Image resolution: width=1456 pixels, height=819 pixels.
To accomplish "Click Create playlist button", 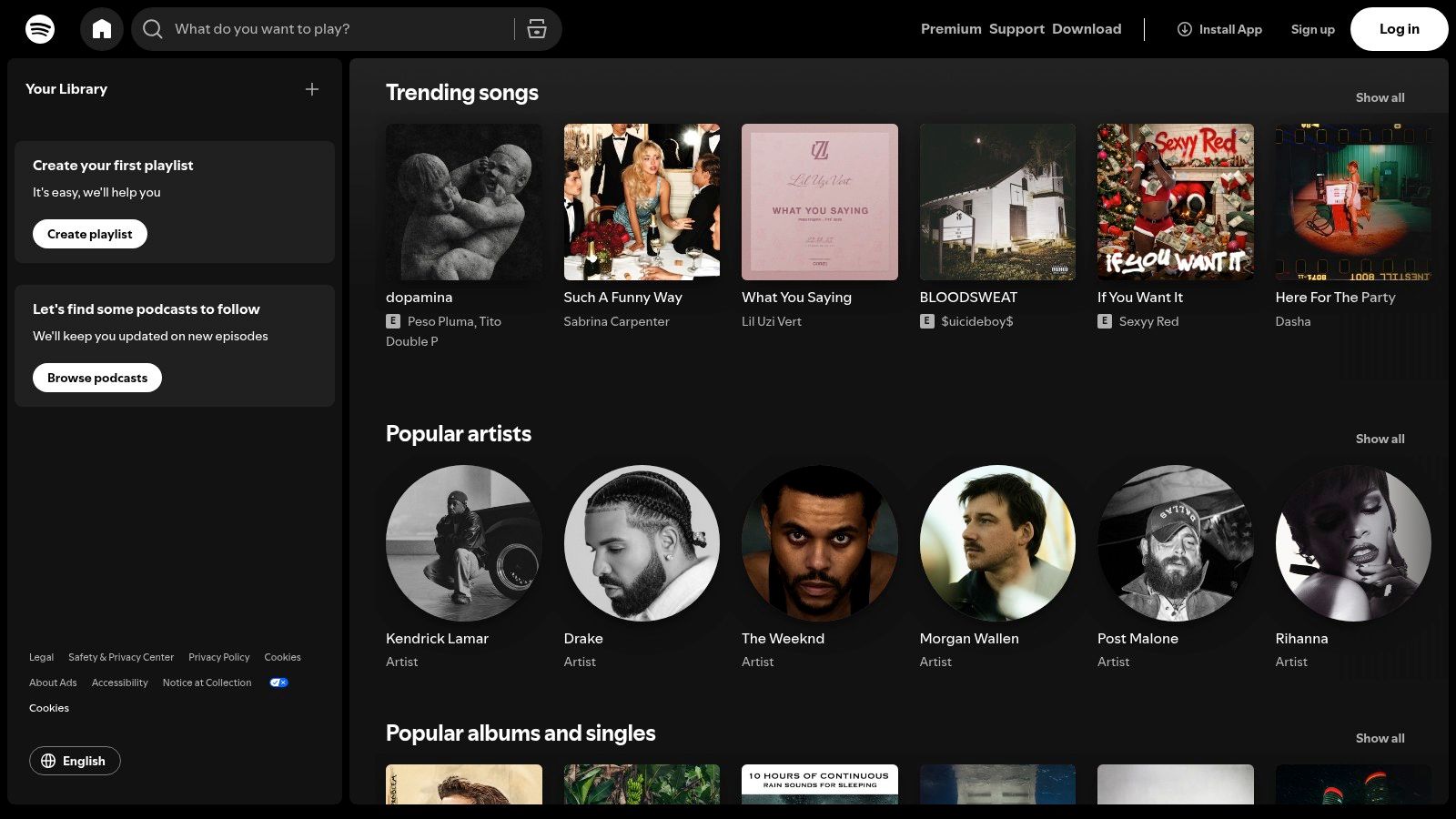I will pyautogui.click(x=90, y=234).
